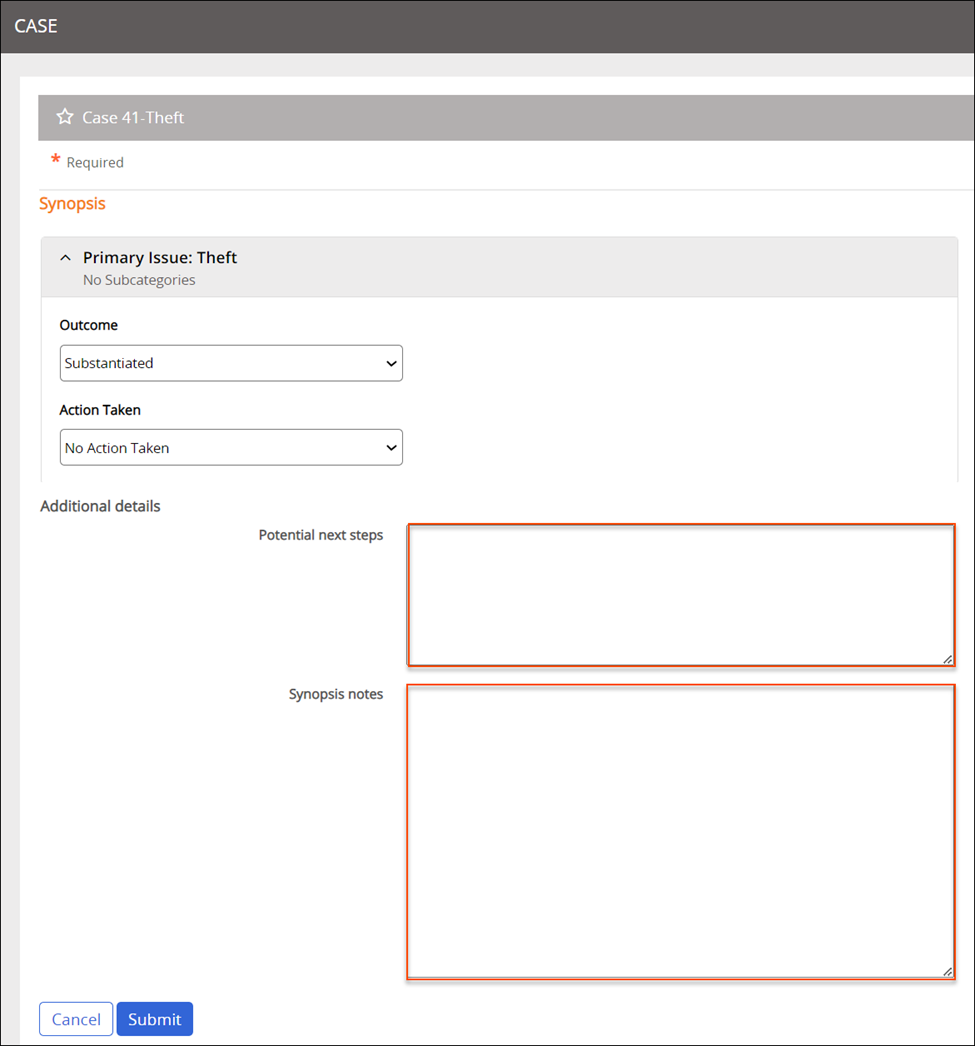Open the Action Taken dropdown
The height and width of the screenshot is (1046, 975).
231,448
